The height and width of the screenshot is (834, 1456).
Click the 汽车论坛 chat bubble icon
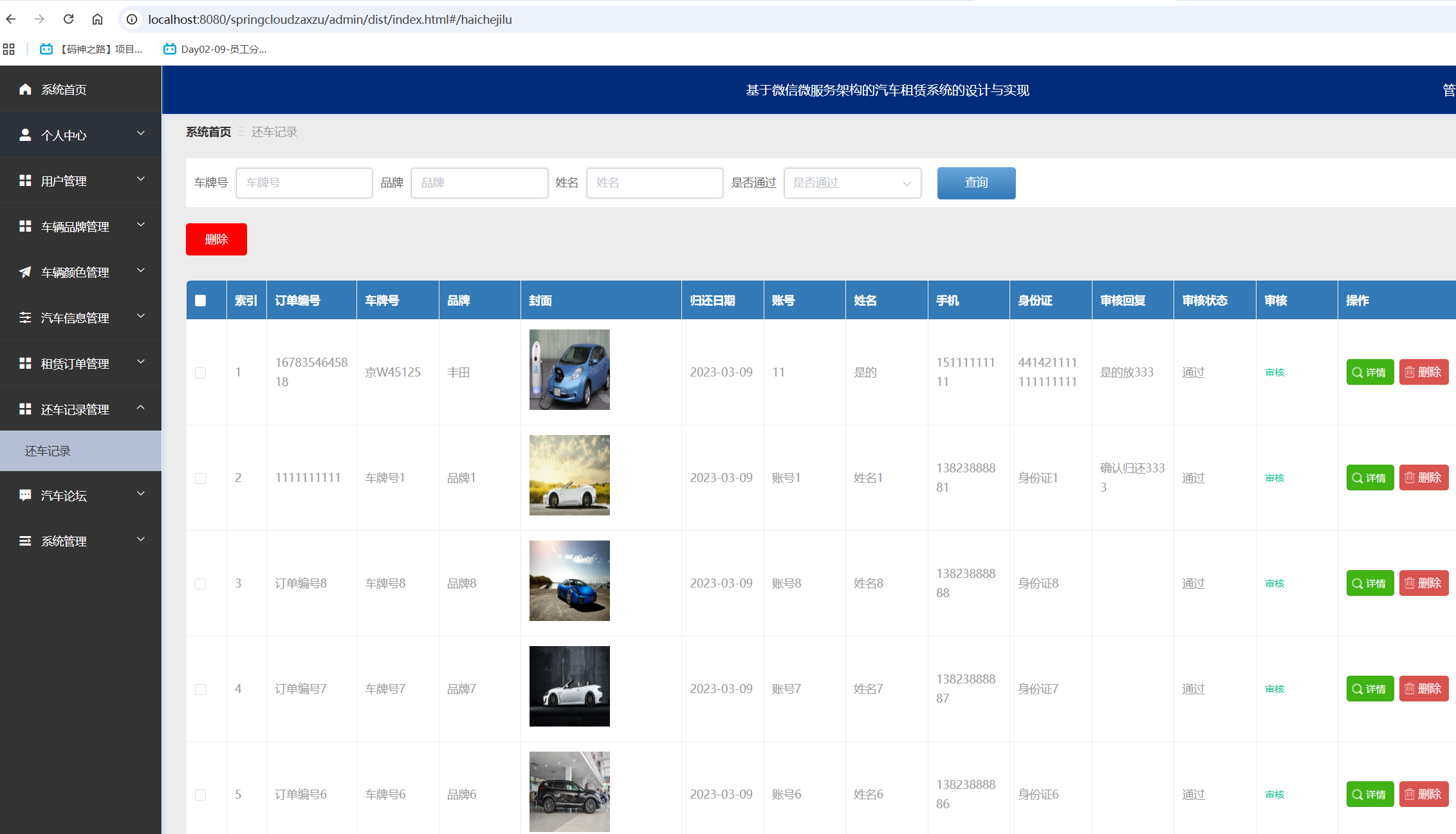[x=25, y=496]
